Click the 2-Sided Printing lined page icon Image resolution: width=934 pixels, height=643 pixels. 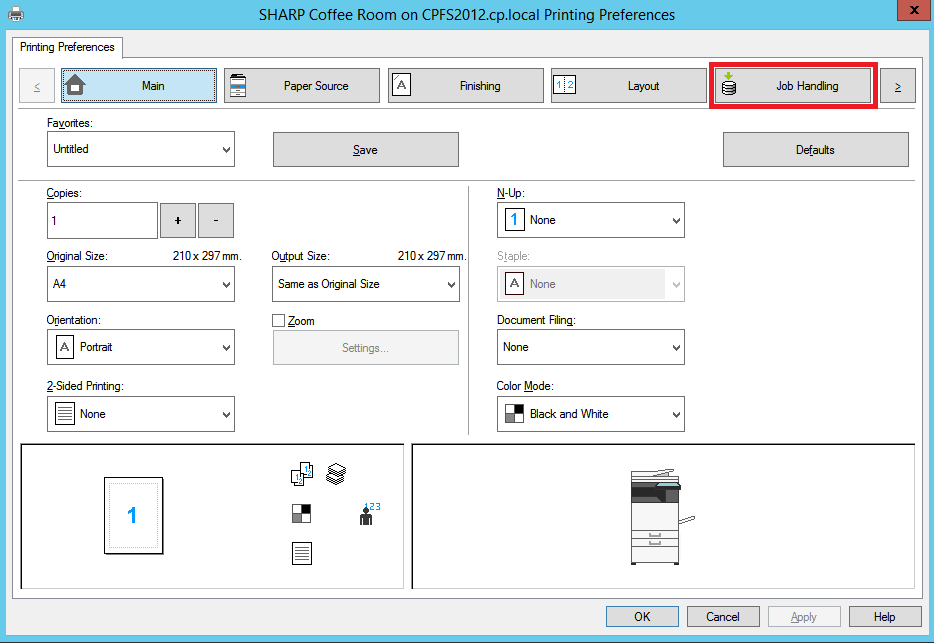[64, 414]
